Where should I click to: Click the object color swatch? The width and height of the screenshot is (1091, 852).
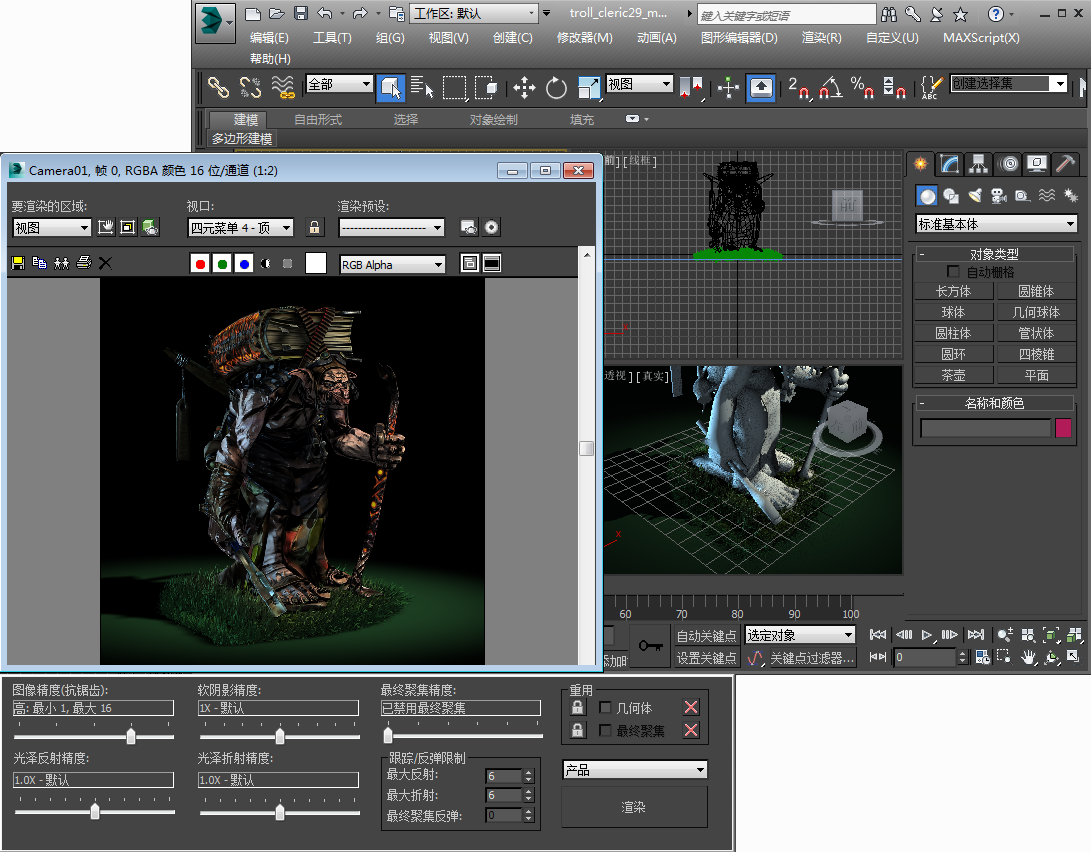[x=1063, y=428]
